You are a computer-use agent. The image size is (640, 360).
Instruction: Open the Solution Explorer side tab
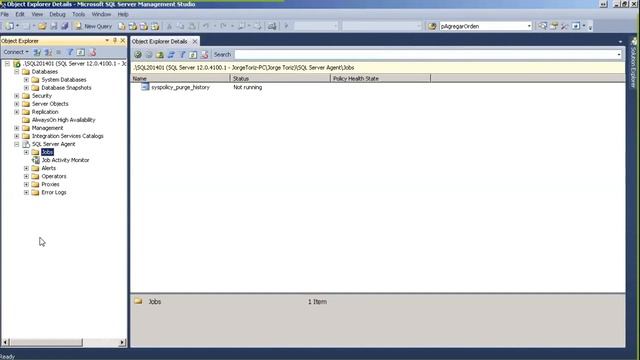pos(634,63)
